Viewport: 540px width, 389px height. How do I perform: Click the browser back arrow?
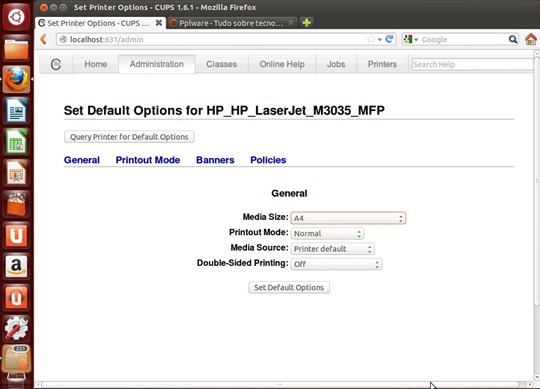[x=43, y=39]
